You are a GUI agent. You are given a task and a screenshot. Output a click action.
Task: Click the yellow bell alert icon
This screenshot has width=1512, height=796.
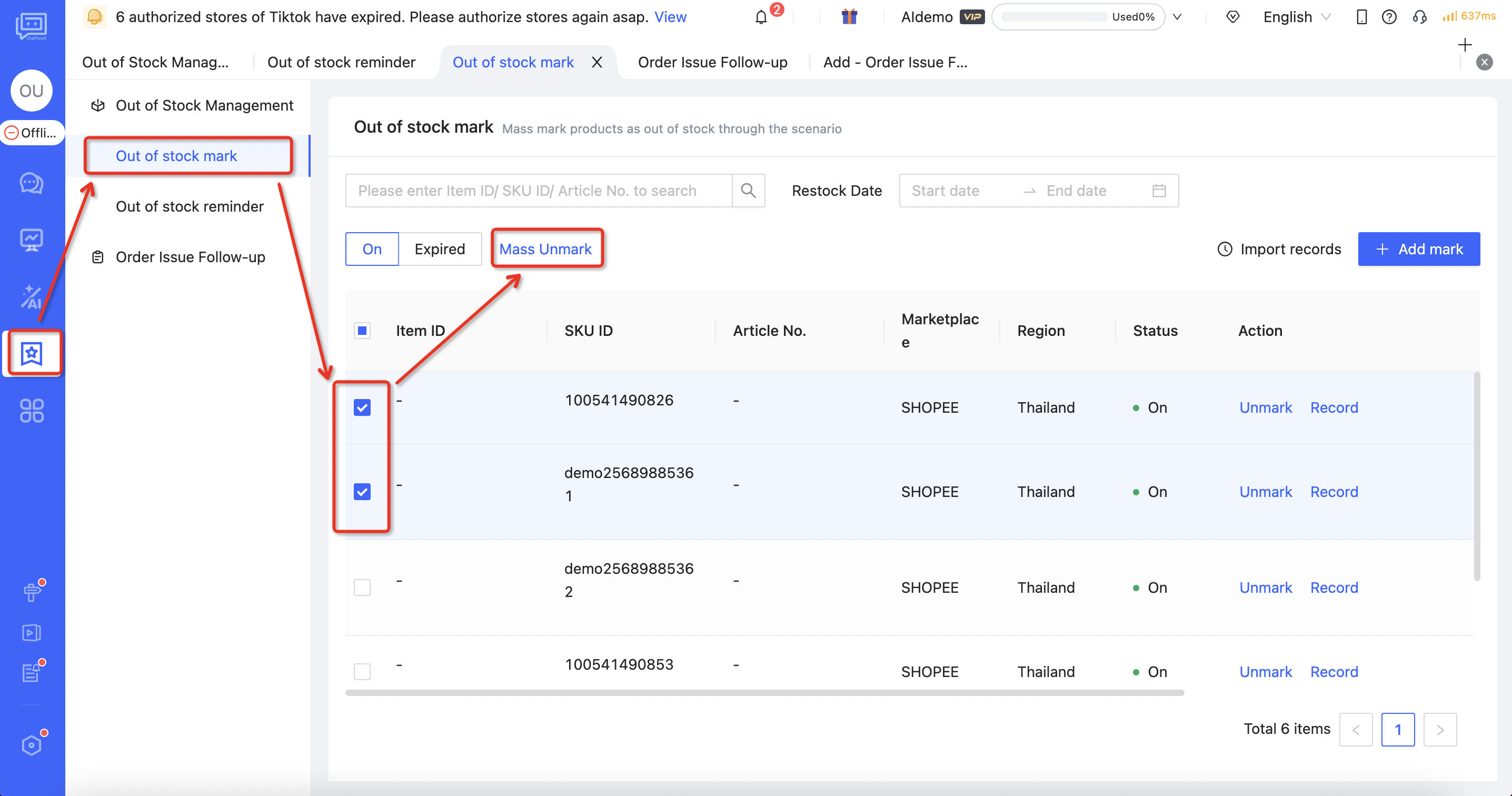pos(95,17)
